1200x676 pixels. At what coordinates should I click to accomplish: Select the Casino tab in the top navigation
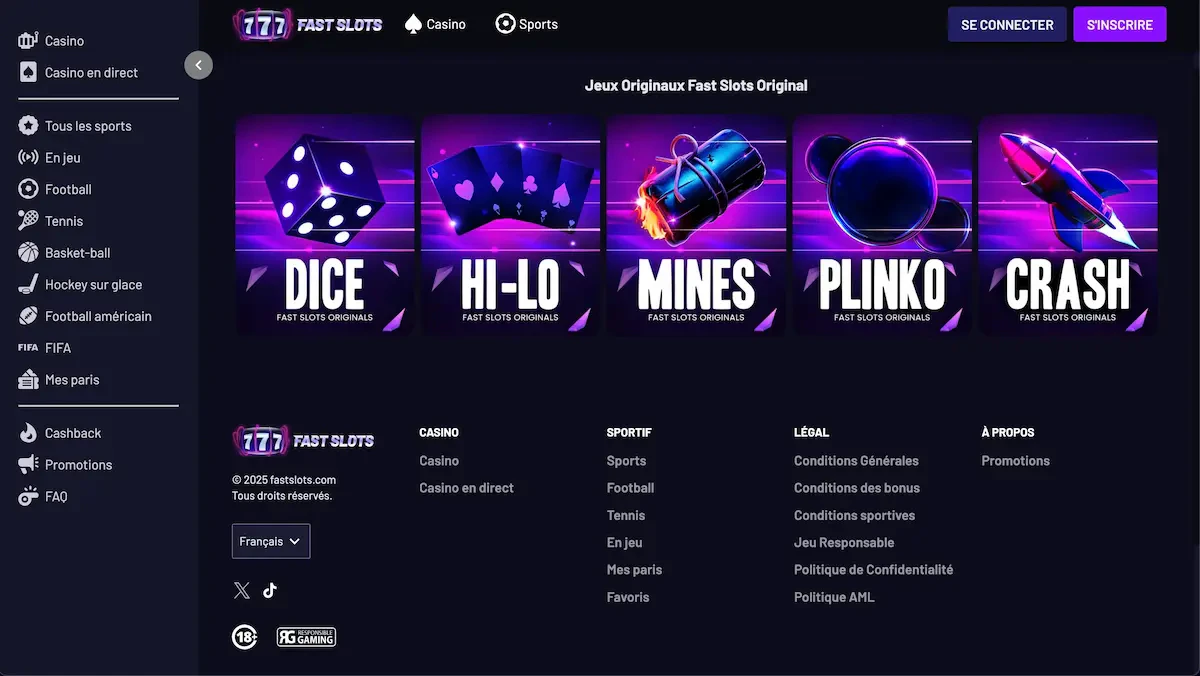point(435,23)
